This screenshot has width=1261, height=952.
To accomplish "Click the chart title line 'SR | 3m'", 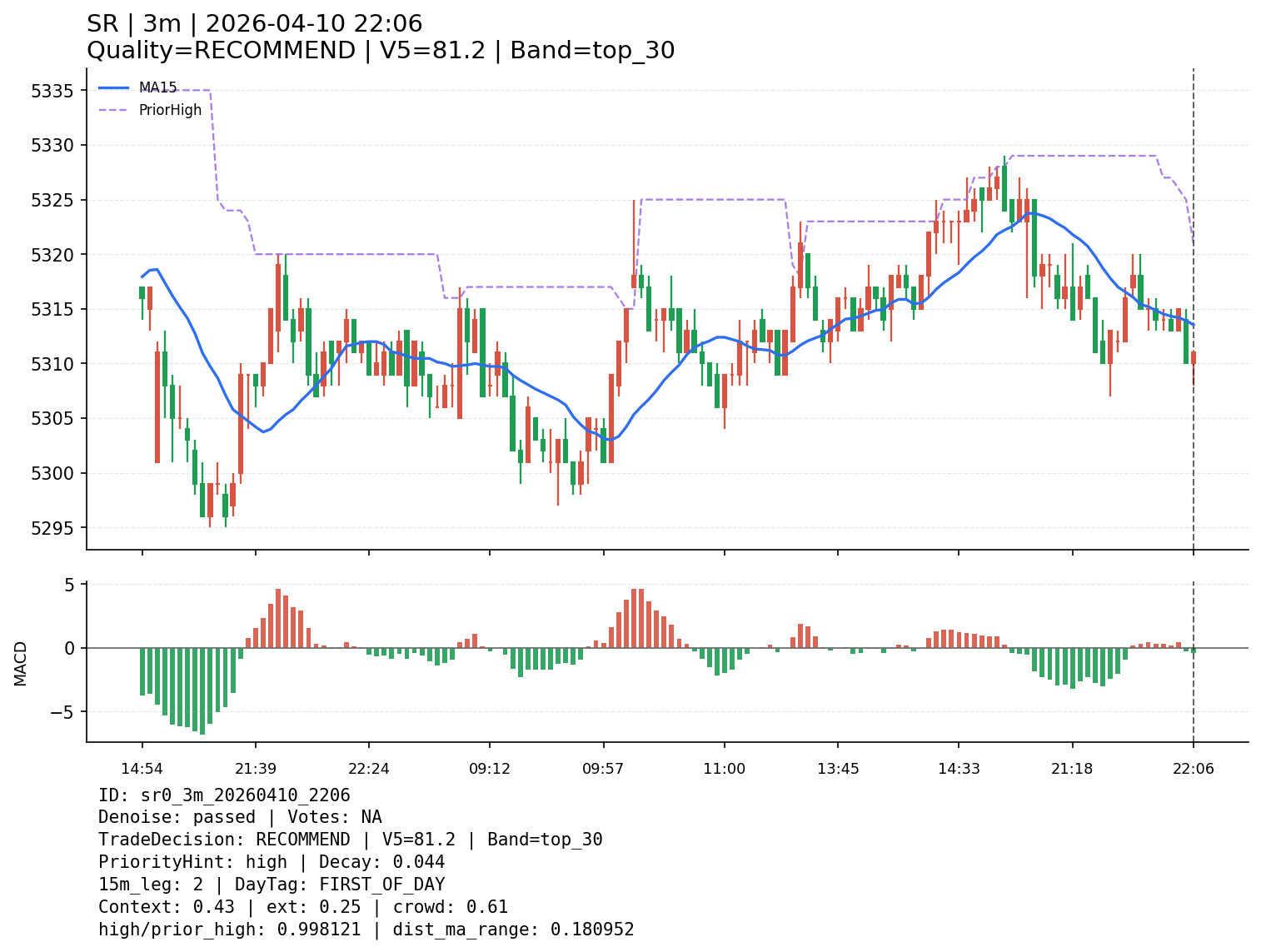I will click(254, 24).
